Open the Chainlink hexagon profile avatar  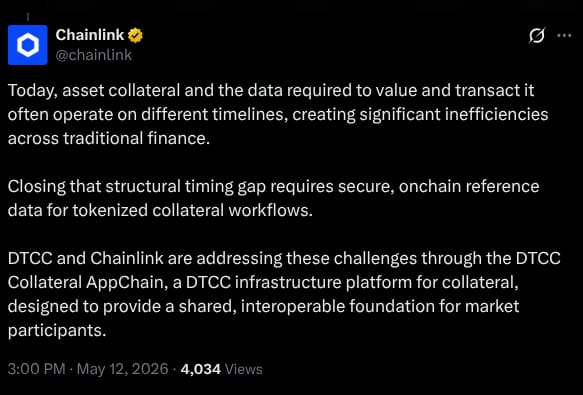pyautogui.click(x=28, y=45)
